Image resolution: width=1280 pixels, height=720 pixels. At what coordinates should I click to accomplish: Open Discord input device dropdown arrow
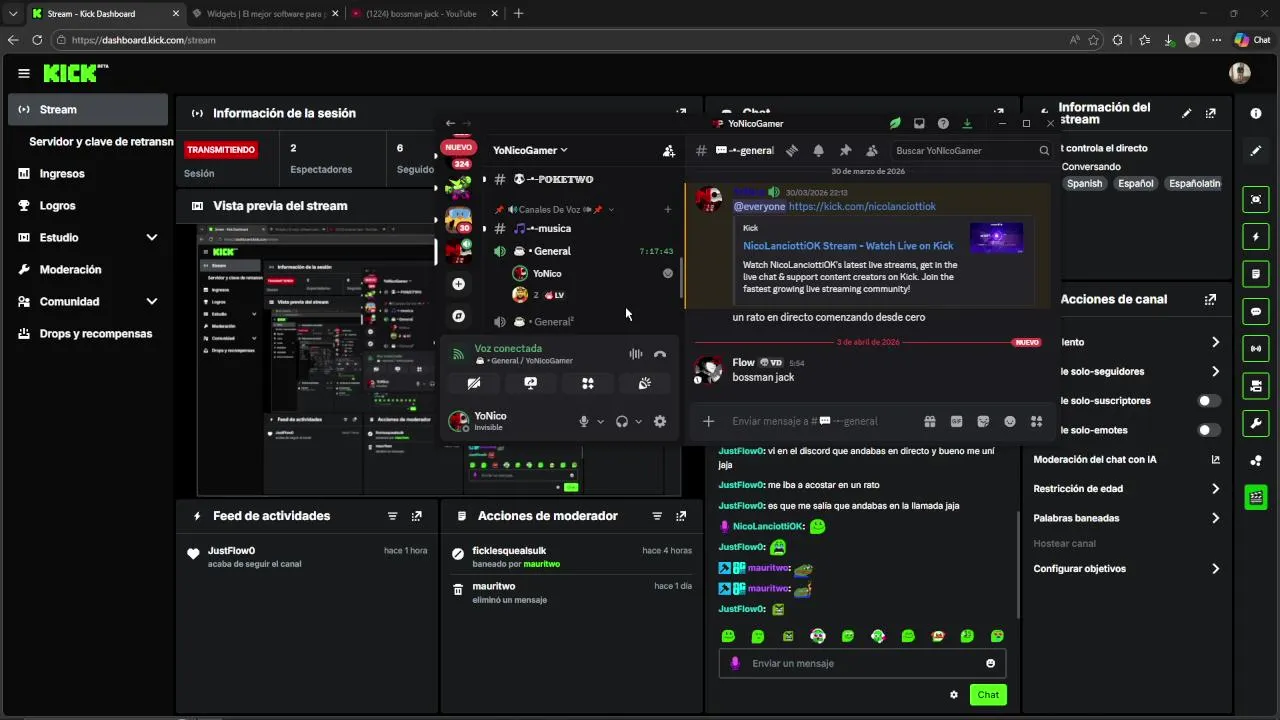click(600, 422)
